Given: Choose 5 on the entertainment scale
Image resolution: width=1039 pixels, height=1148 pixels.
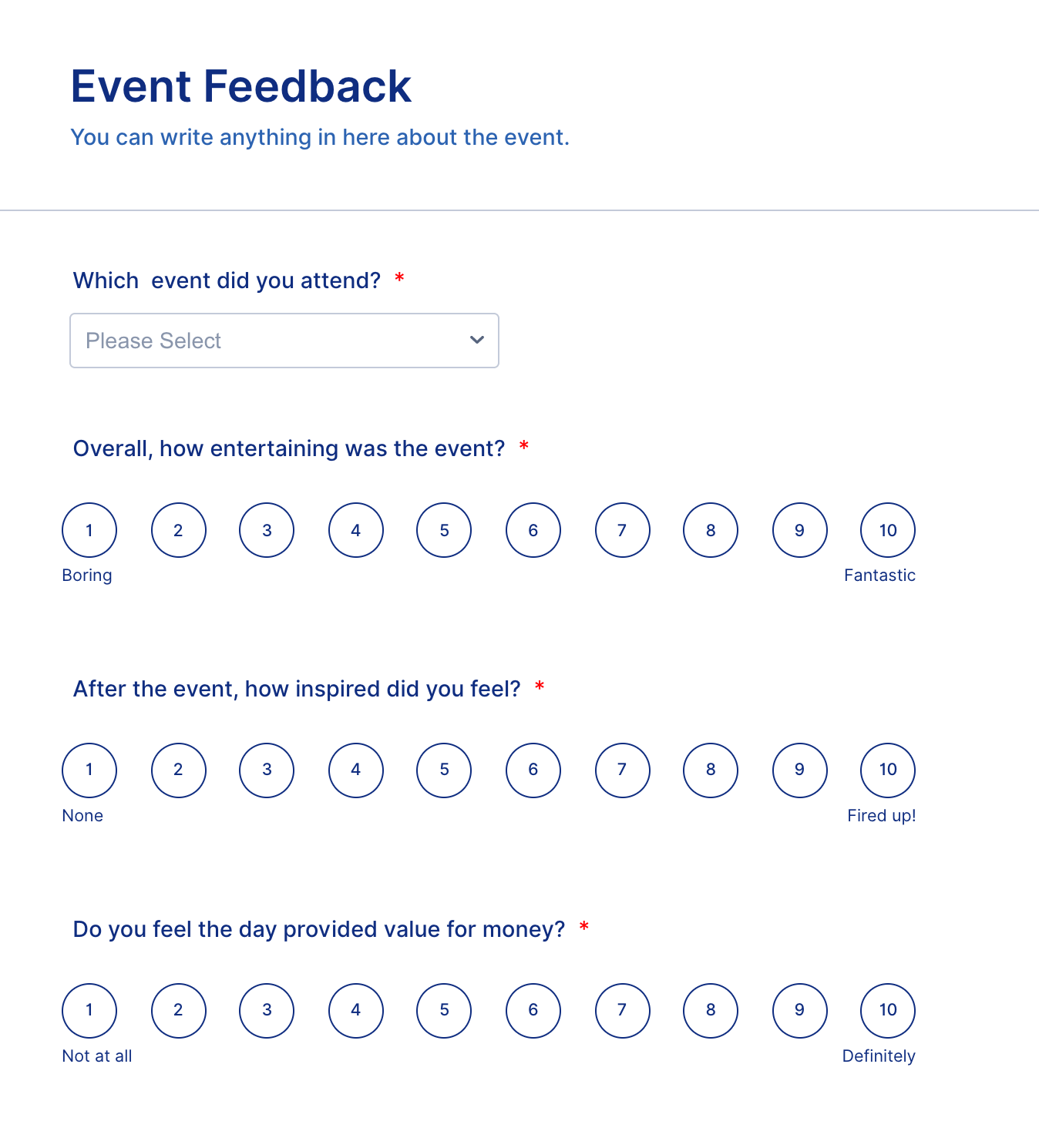Looking at the screenshot, I should (x=444, y=529).
